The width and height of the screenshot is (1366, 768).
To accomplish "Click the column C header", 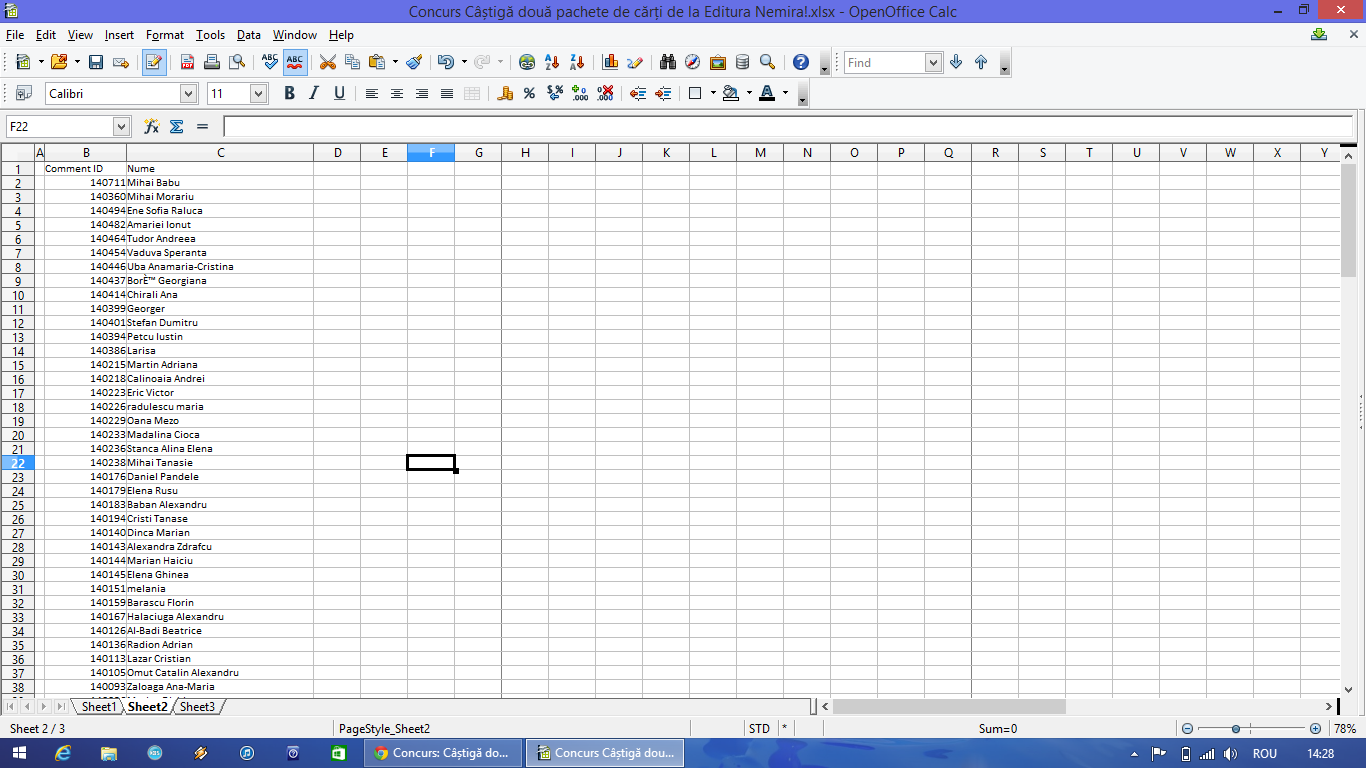I will (220, 152).
